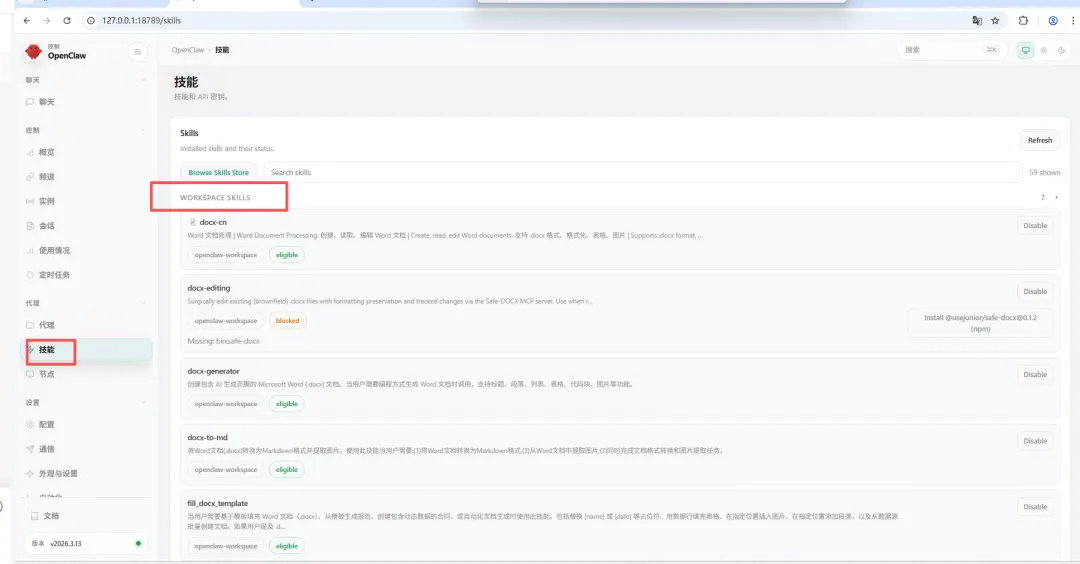Open the 实例 instances page
This screenshot has height=564, width=1080.
click(x=86, y=201)
